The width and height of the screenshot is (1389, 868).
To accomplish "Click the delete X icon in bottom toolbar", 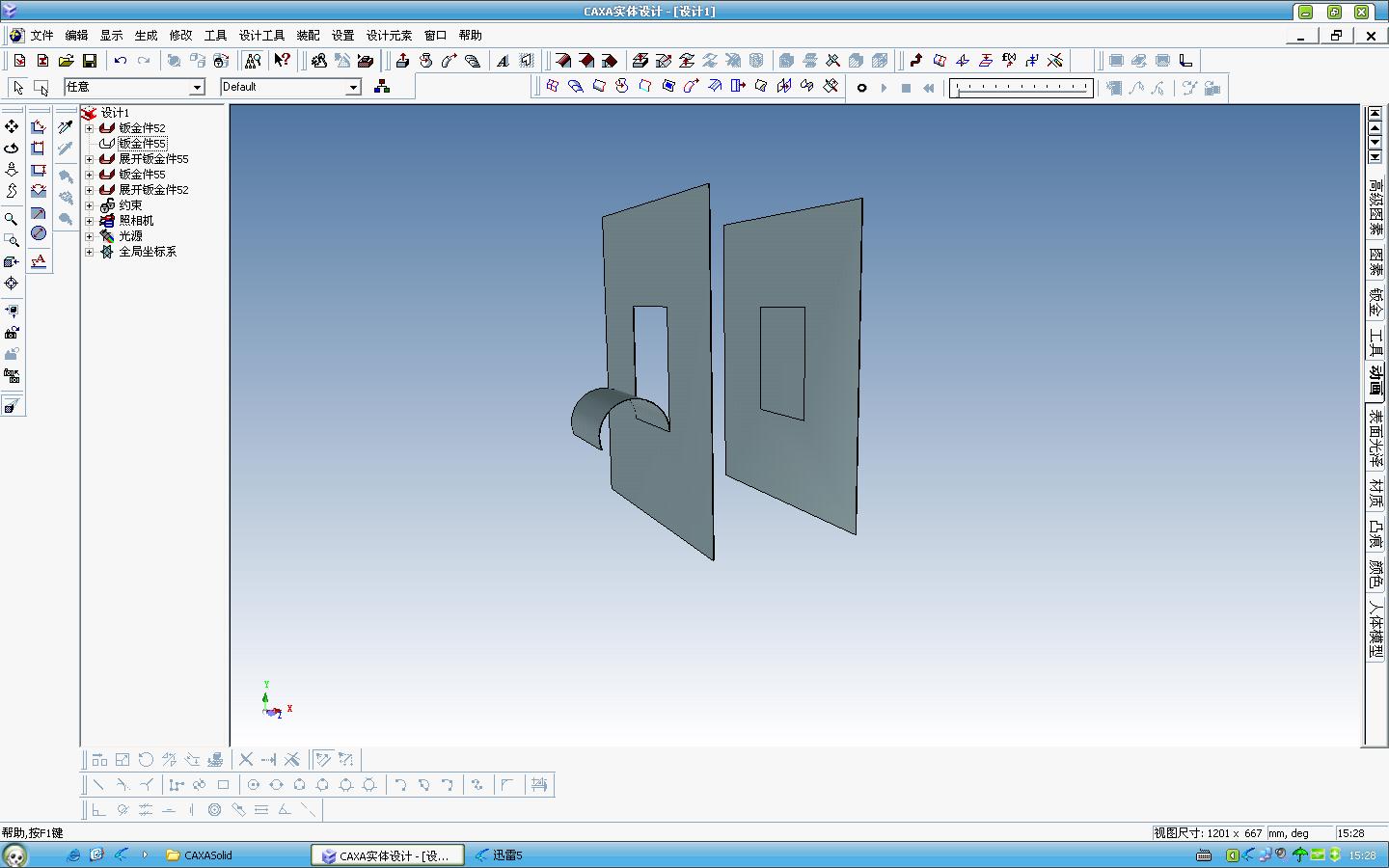I will (246, 760).
